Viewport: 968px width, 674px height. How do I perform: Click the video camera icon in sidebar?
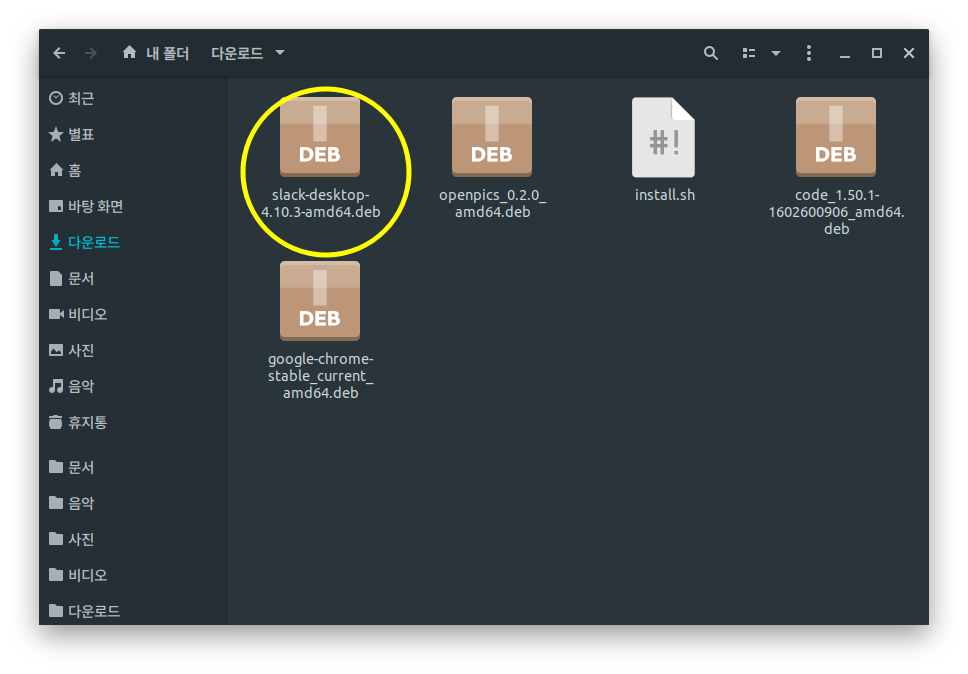(x=56, y=314)
